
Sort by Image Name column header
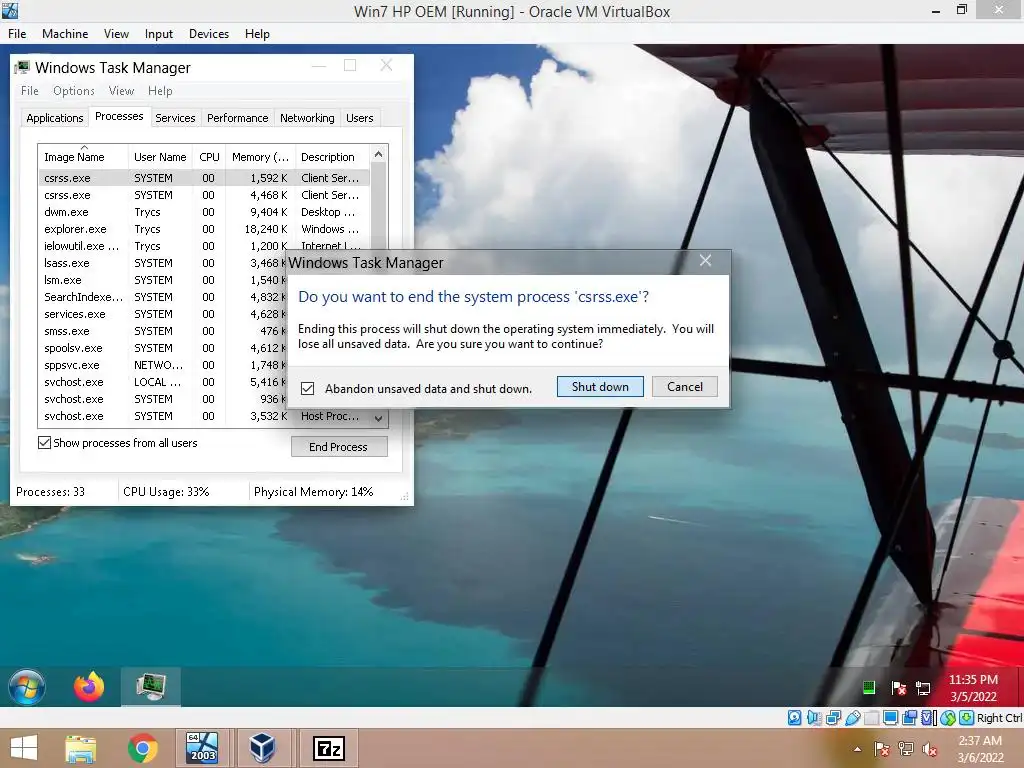pos(83,157)
